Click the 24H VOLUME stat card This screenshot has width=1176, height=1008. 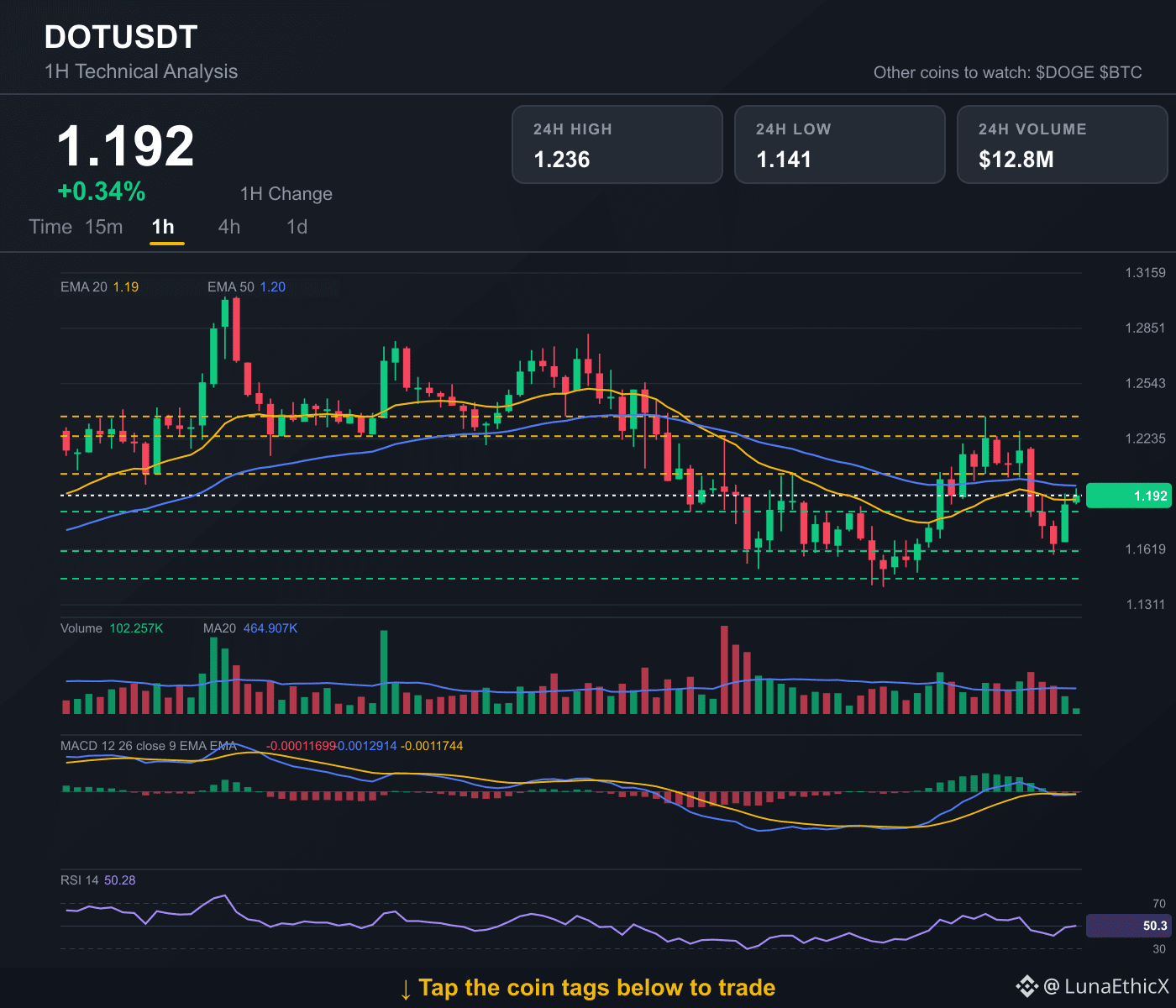click(x=1063, y=144)
